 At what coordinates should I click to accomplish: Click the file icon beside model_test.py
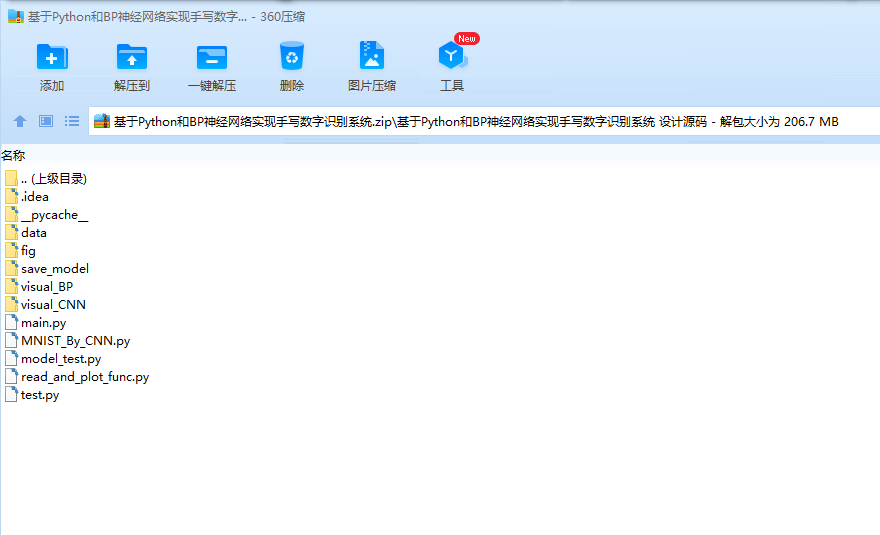(11, 358)
